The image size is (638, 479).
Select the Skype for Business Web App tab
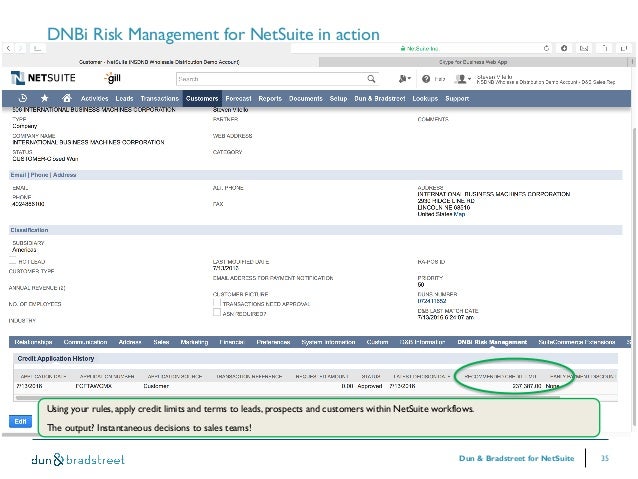473,62
